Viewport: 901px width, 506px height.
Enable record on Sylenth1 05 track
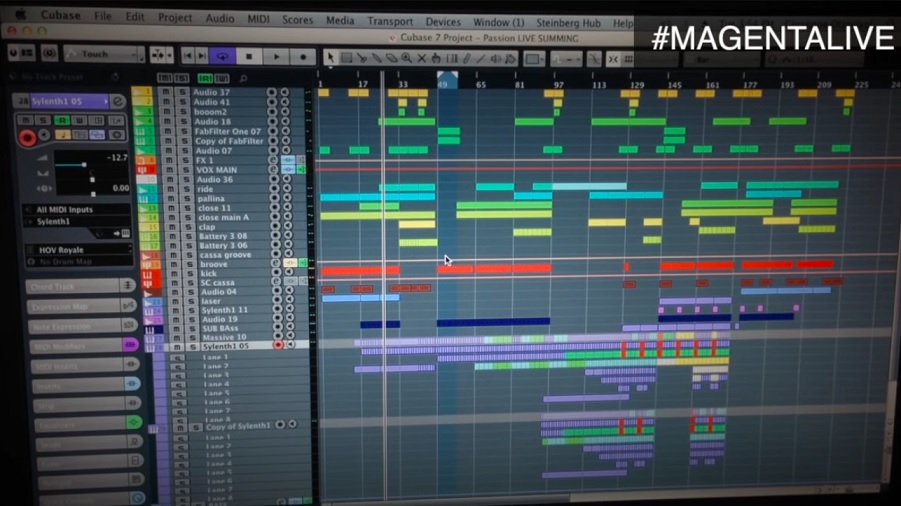pos(278,345)
